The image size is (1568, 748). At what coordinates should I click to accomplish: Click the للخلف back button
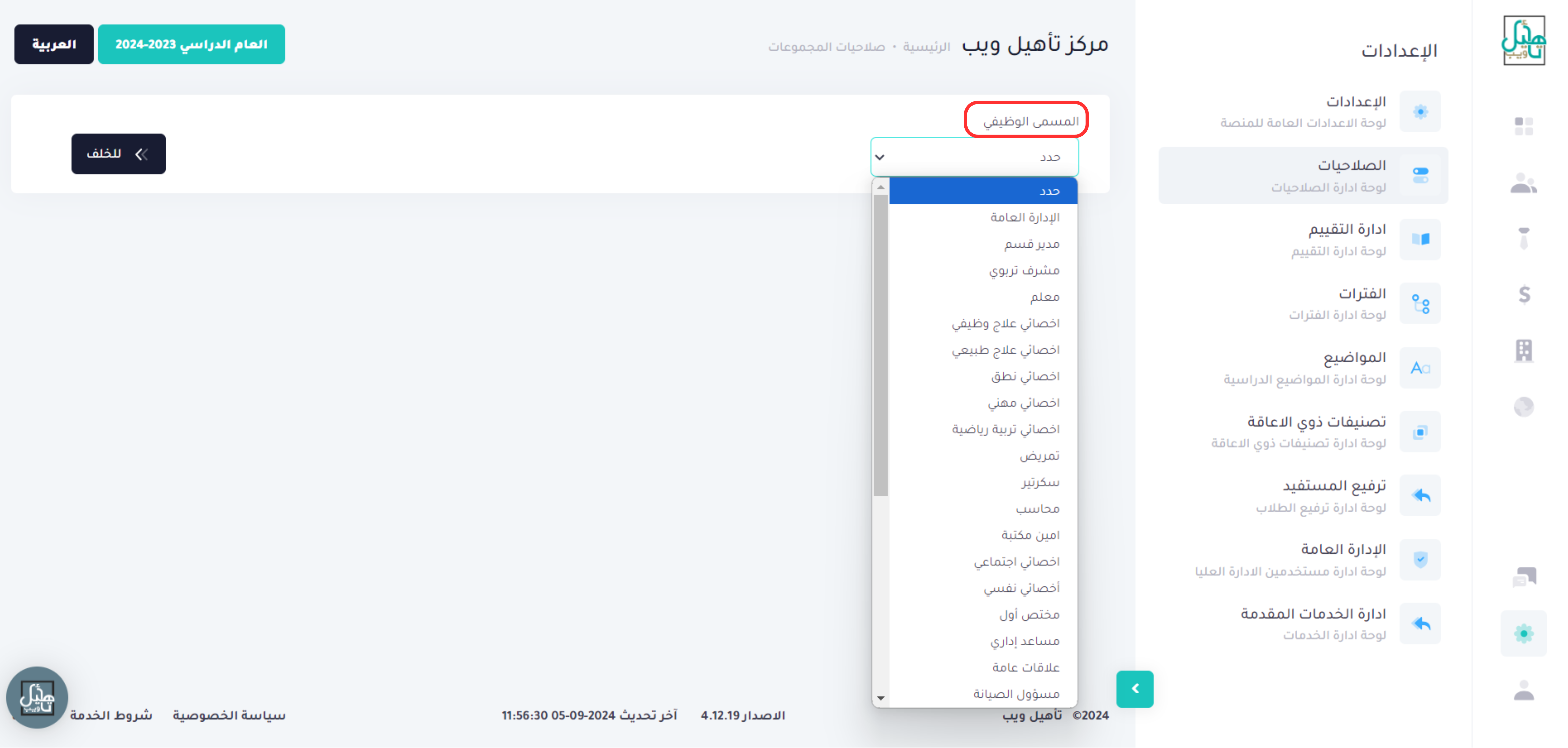point(118,154)
